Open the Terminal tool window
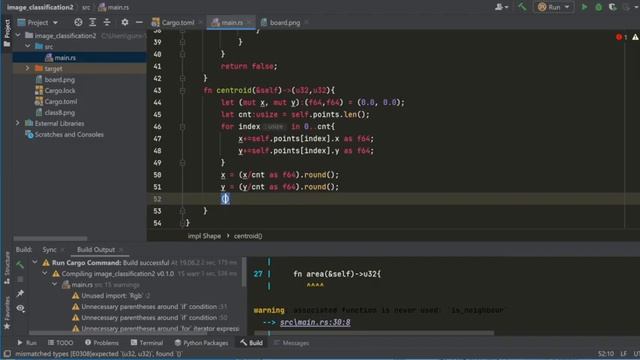The height and width of the screenshot is (360, 640). click(147, 343)
